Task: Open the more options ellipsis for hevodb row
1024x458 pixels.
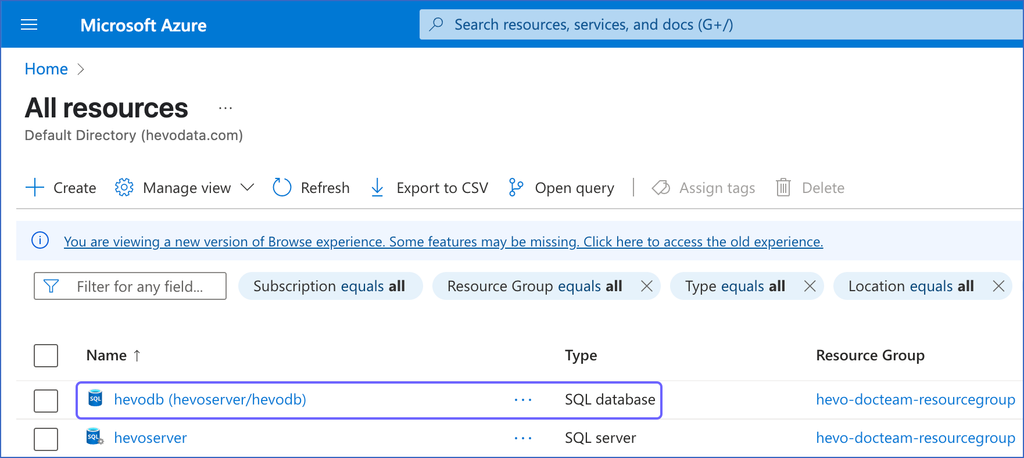Action: tap(523, 399)
